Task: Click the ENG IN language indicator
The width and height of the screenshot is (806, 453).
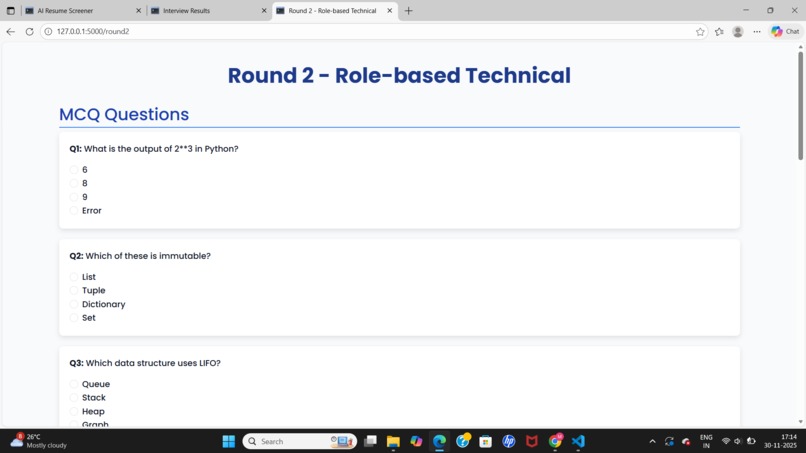Action: pos(706,441)
